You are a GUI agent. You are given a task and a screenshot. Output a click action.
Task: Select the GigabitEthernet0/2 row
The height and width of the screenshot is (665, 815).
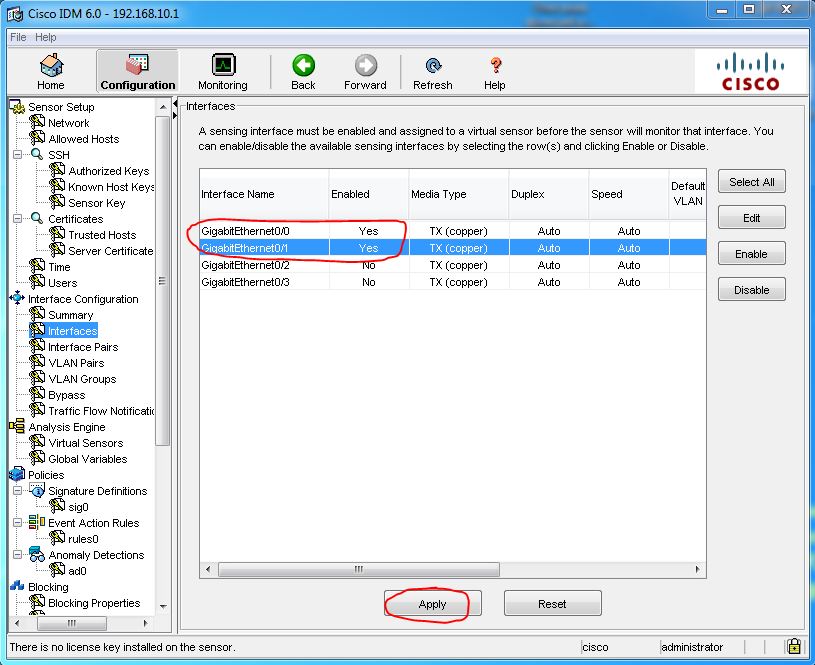452,265
